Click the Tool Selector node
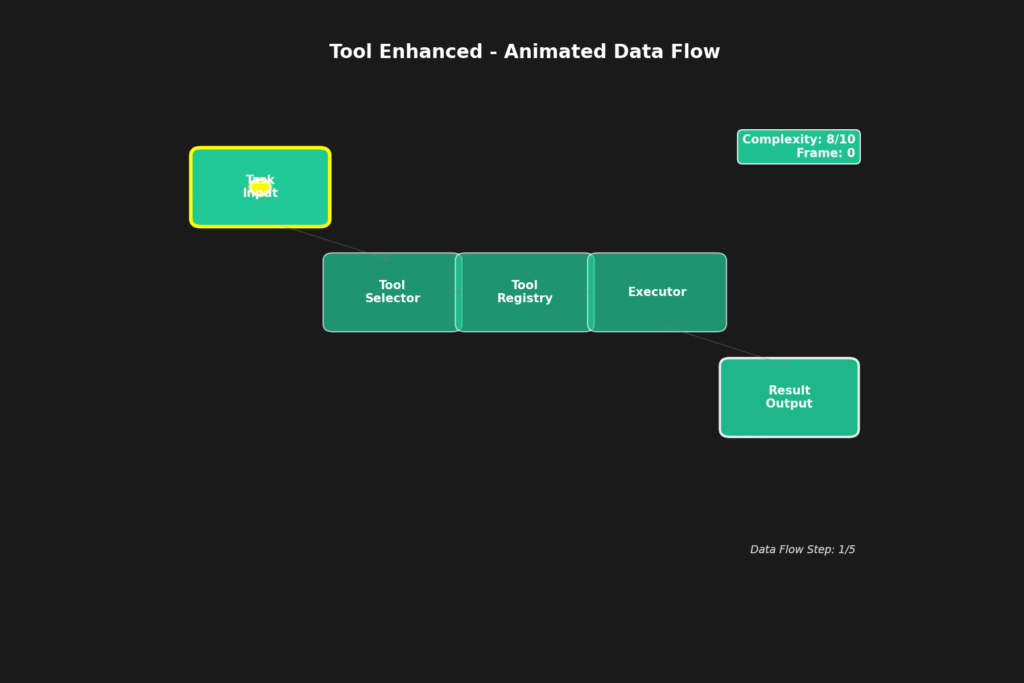The width and height of the screenshot is (1024, 683). (x=392, y=292)
